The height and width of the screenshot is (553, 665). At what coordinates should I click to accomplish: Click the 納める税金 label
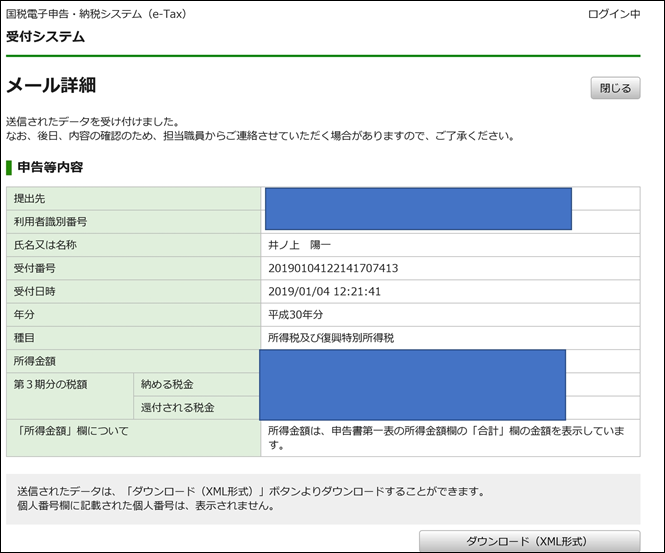167,385
